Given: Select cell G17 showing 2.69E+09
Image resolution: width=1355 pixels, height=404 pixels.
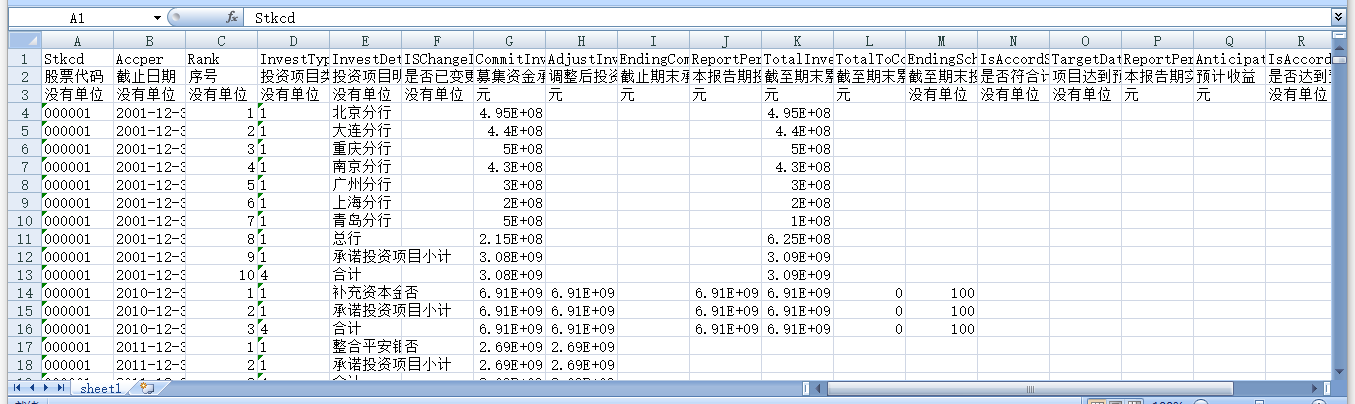Looking at the screenshot, I should pyautogui.click(x=509, y=347).
